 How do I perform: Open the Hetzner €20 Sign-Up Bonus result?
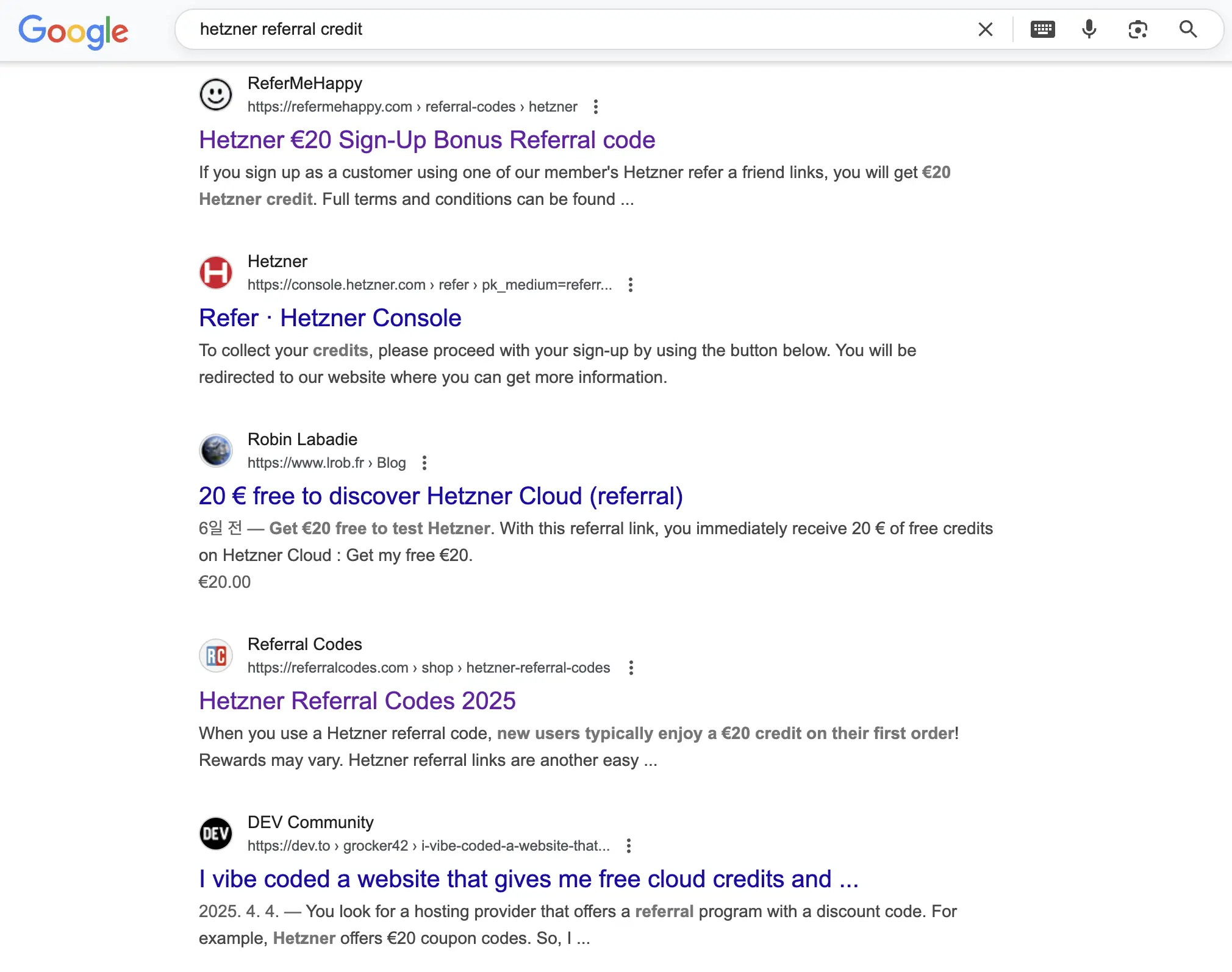tap(426, 140)
